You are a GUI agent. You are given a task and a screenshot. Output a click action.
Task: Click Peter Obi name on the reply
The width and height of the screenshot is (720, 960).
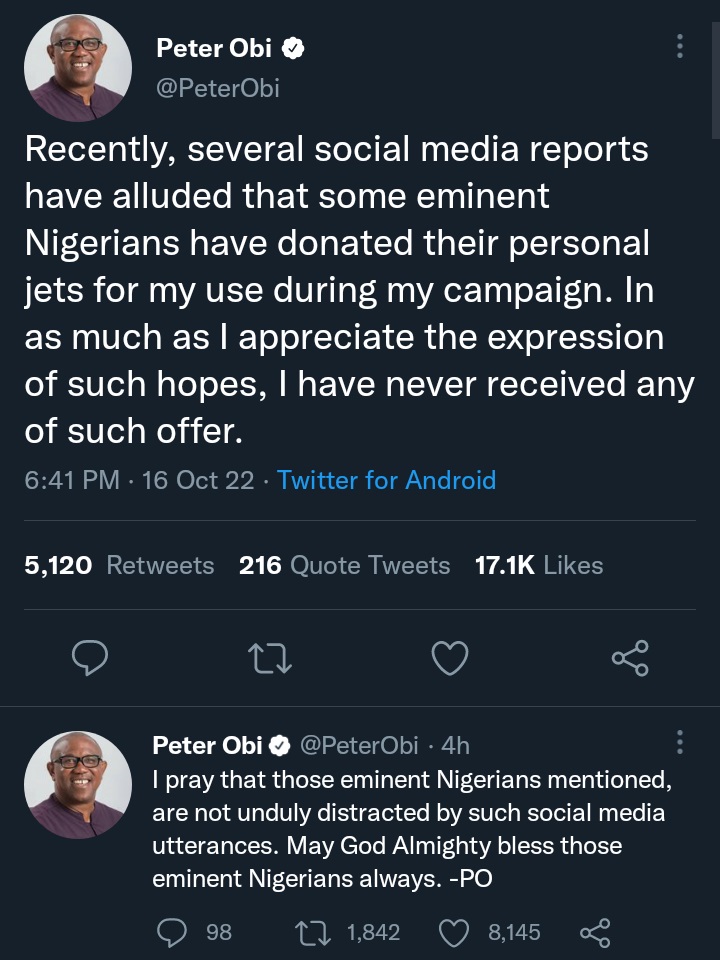[207, 745]
